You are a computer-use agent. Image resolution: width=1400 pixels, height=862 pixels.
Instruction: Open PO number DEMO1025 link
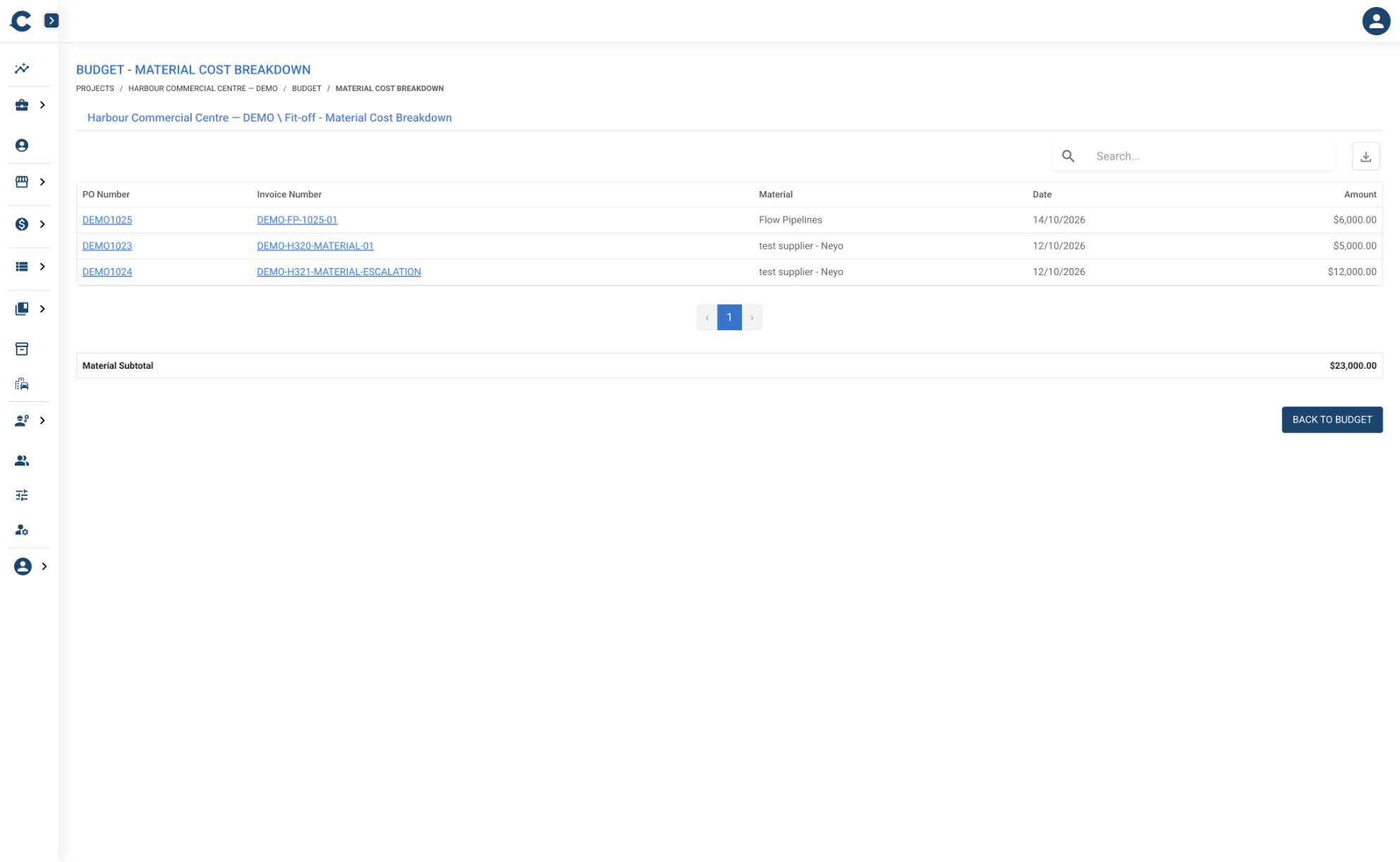(107, 220)
